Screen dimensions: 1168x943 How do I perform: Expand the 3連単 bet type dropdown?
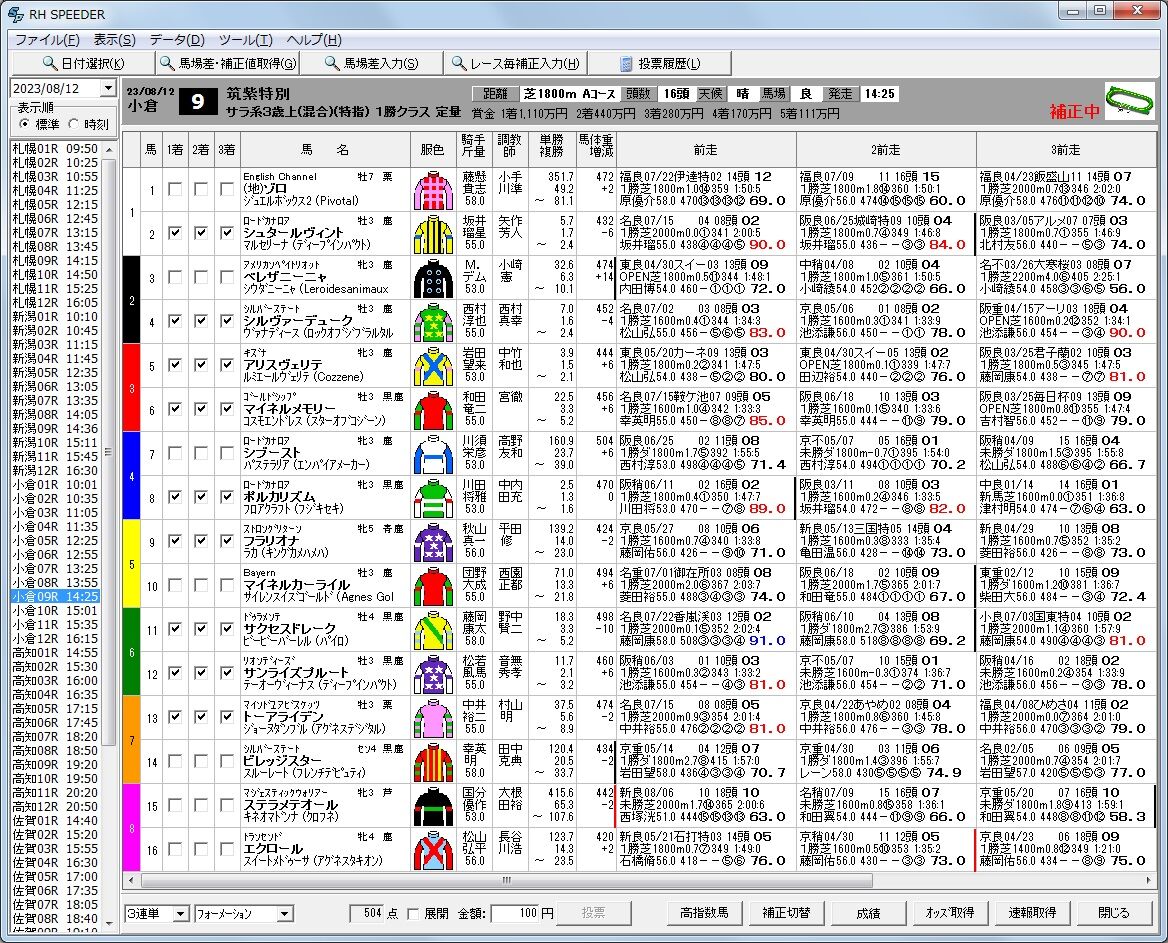(180, 914)
